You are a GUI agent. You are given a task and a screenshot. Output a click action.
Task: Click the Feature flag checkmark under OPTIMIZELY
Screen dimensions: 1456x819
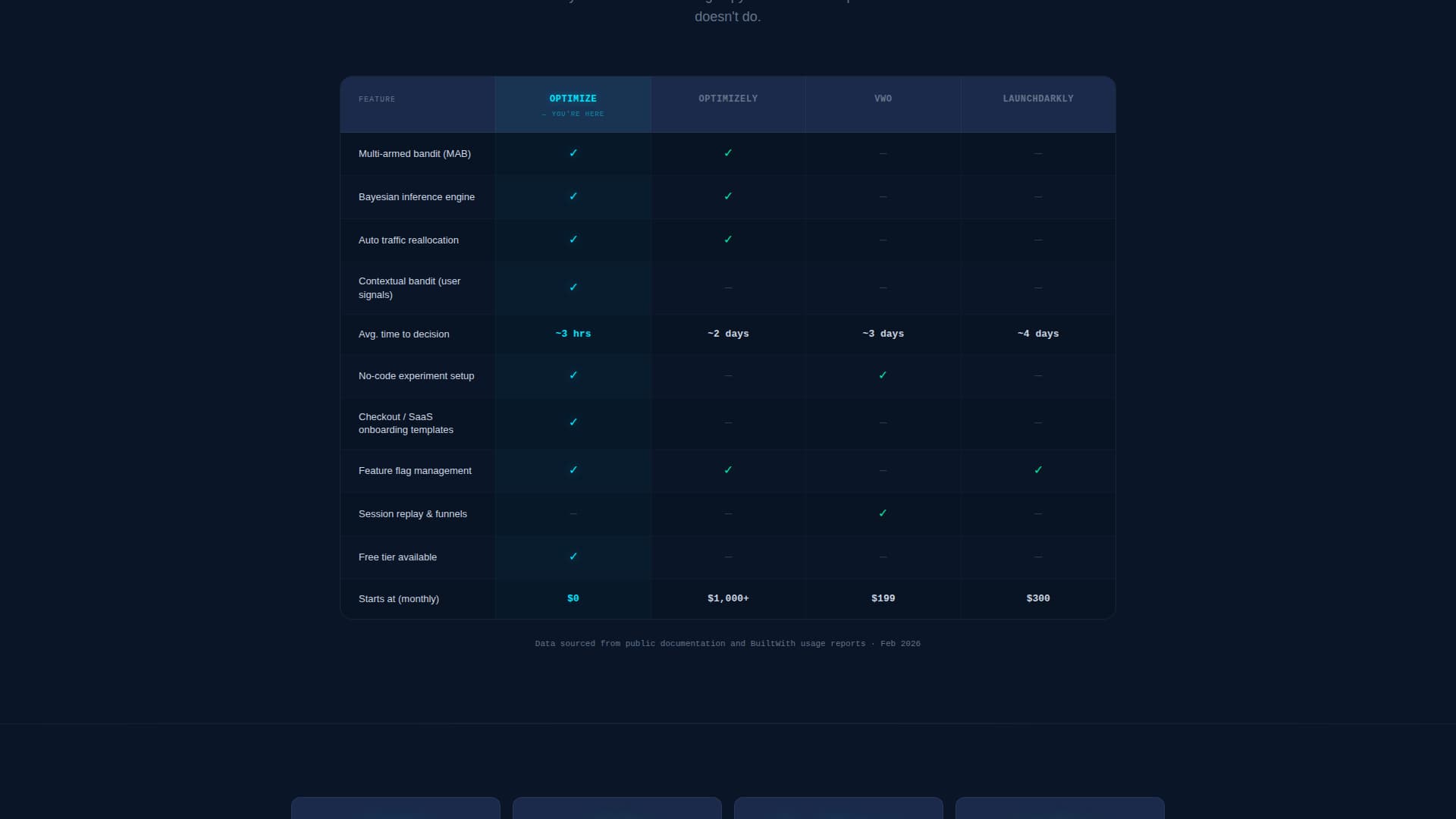728,469
